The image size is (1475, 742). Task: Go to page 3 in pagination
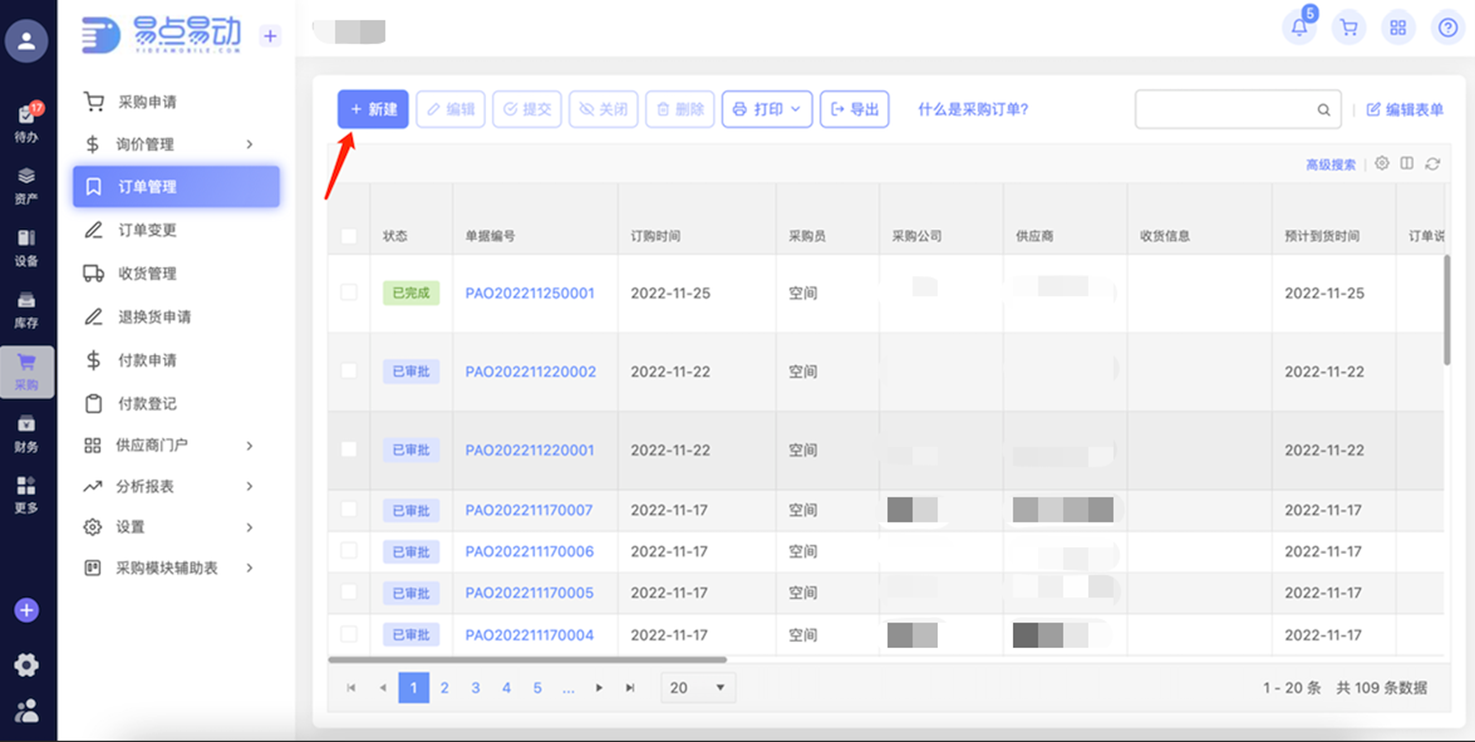click(x=476, y=688)
